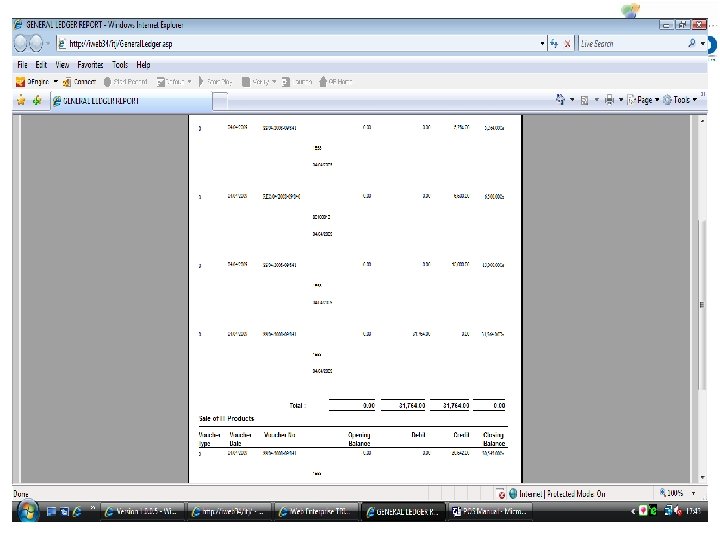
Task: Click the Windows Start orb
Action: coord(28,511)
